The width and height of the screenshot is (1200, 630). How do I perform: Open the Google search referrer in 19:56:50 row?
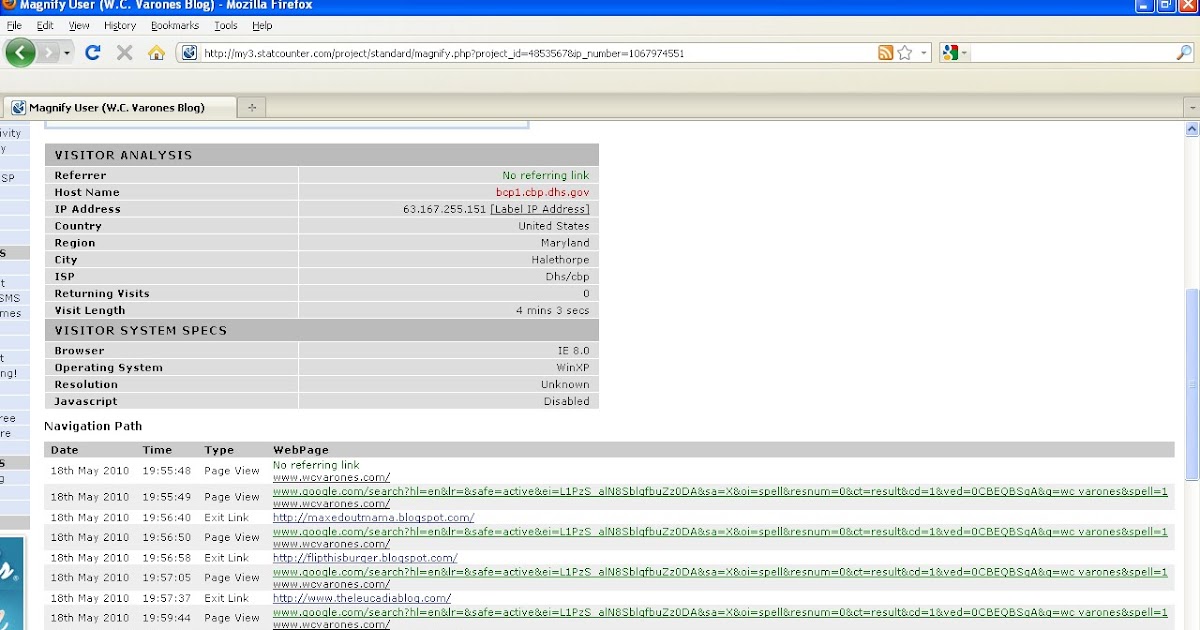tap(720, 531)
